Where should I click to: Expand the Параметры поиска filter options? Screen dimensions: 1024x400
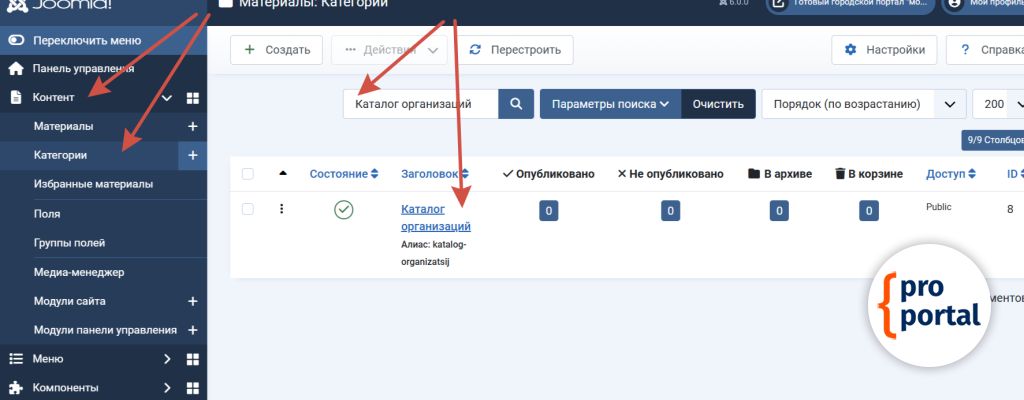coord(610,104)
